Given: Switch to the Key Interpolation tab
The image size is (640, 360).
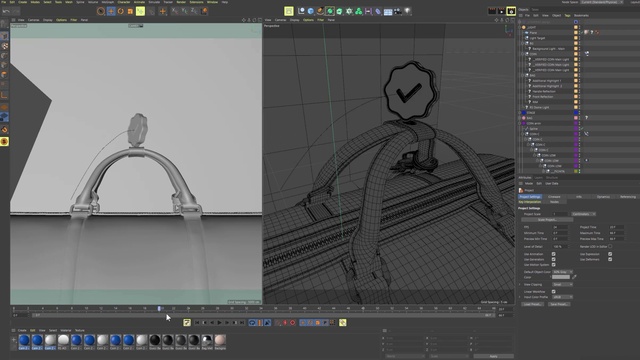Looking at the screenshot, I should coord(530,202).
